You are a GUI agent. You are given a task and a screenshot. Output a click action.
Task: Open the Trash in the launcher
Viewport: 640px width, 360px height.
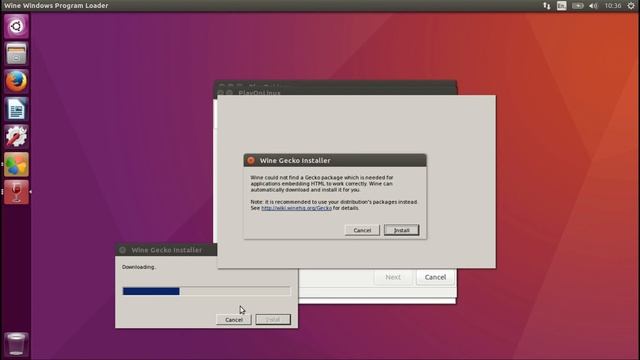(x=16, y=344)
